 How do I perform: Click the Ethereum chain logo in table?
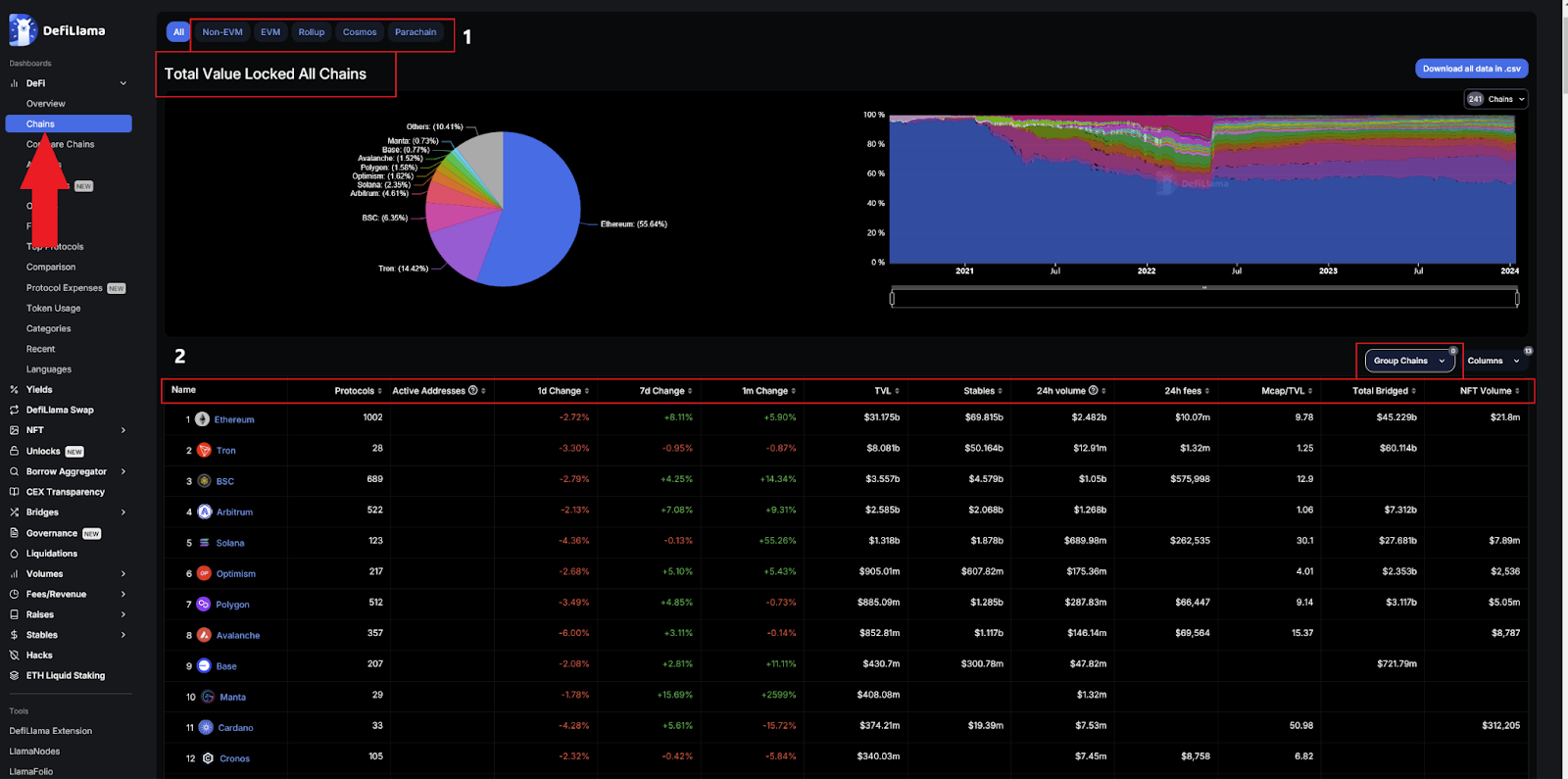[x=202, y=419]
